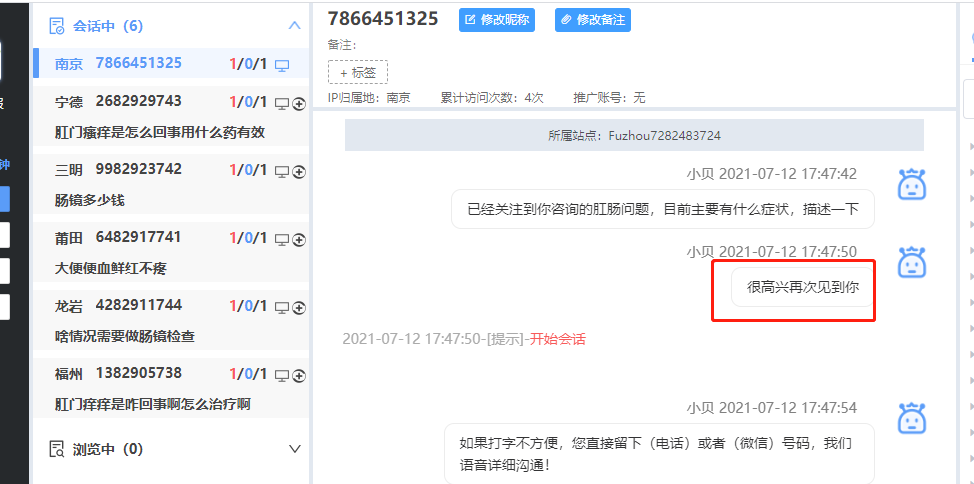This screenshot has width=974, height=484.
Task: Click the plus circle icon on 龙岩 conversation
Action: pyautogui.click(x=299, y=308)
